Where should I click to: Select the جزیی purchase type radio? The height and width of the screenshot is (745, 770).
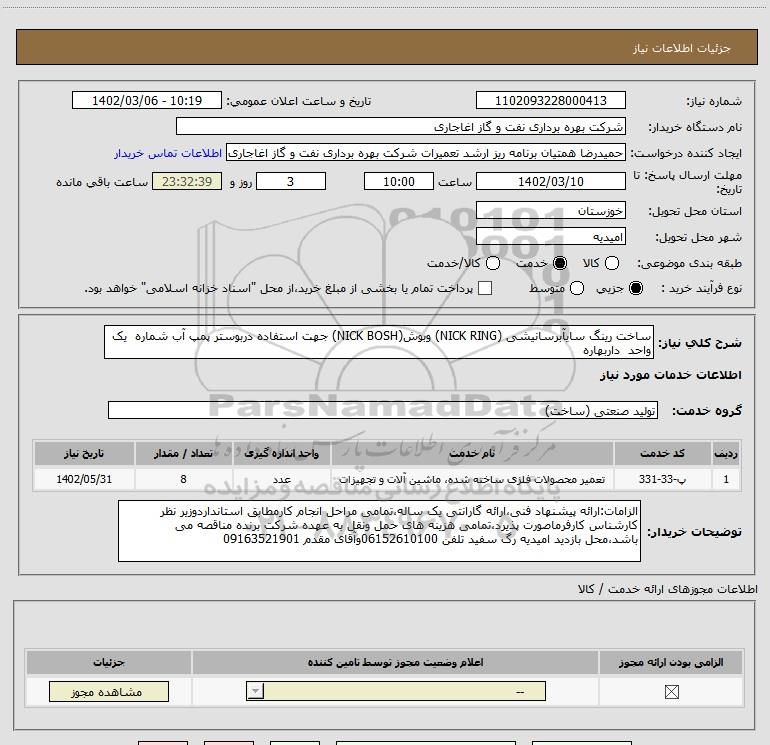click(x=636, y=288)
